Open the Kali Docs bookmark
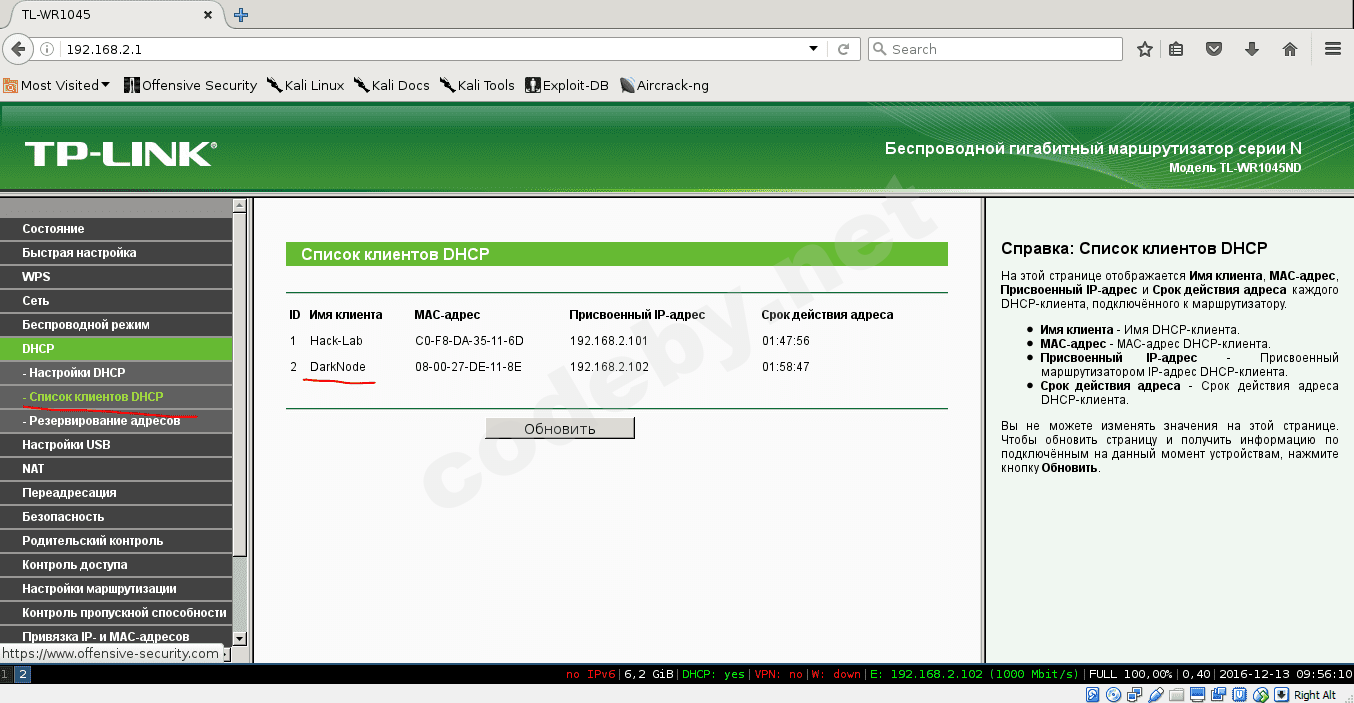This screenshot has width=1354, height=703. point(391,85)
